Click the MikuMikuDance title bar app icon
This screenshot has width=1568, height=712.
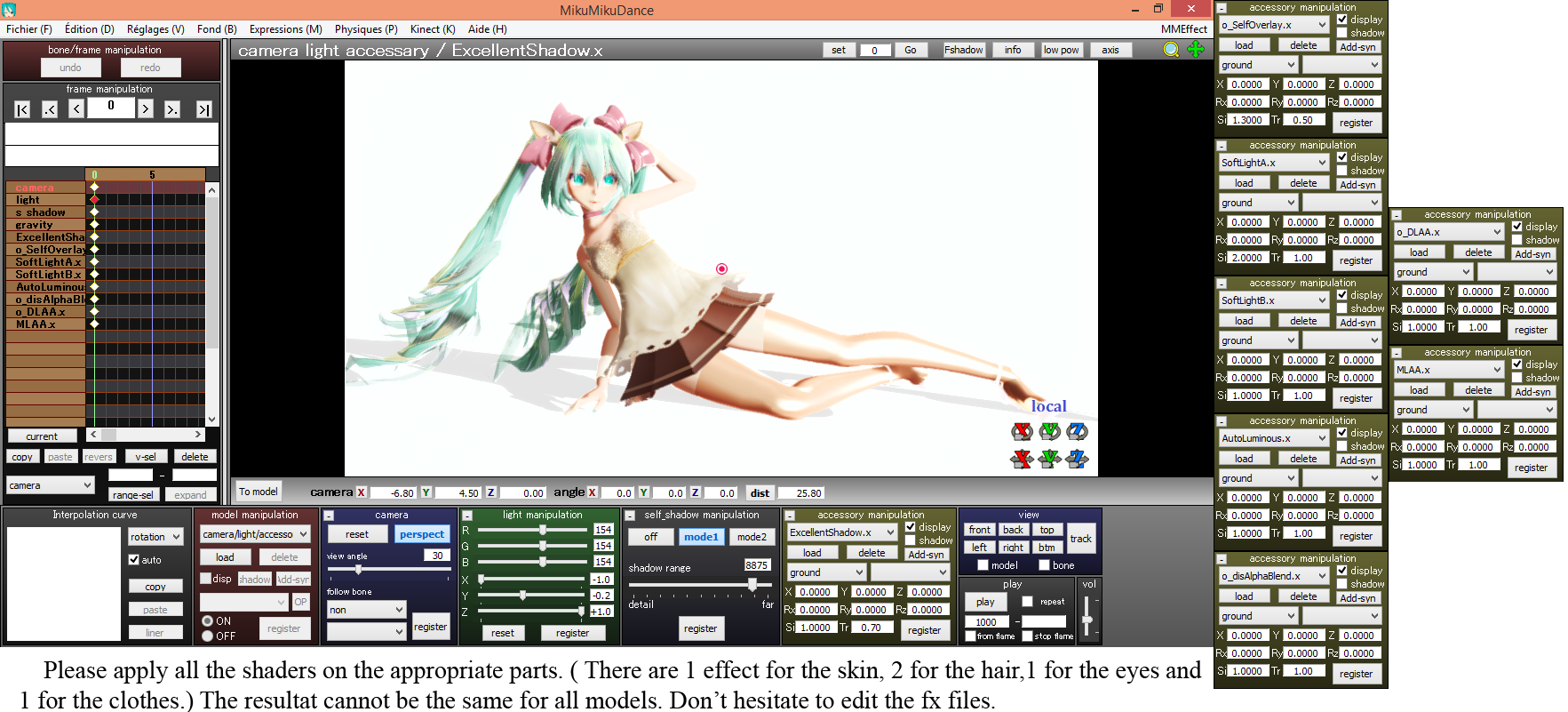(x=9, y=10)
